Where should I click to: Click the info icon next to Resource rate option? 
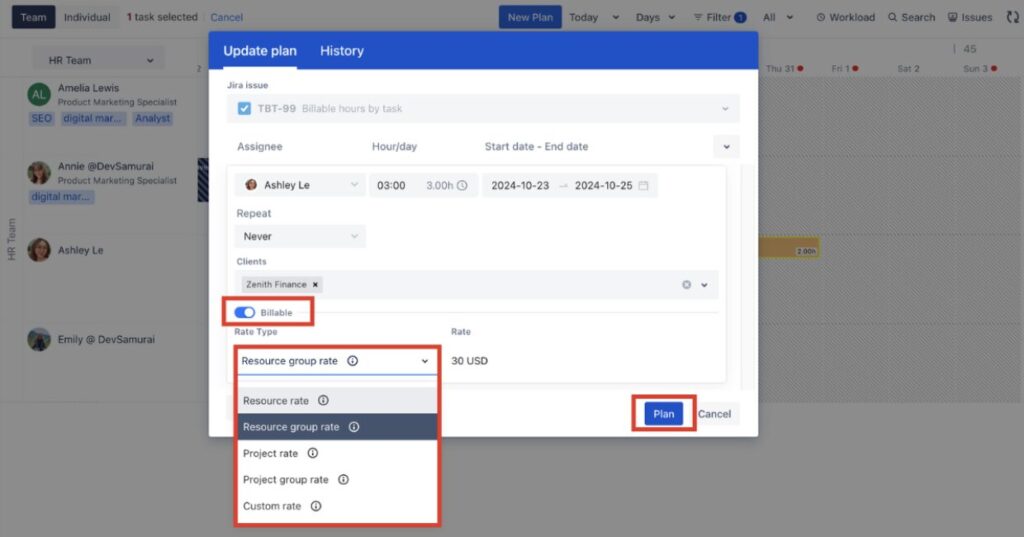click(323, 400)
